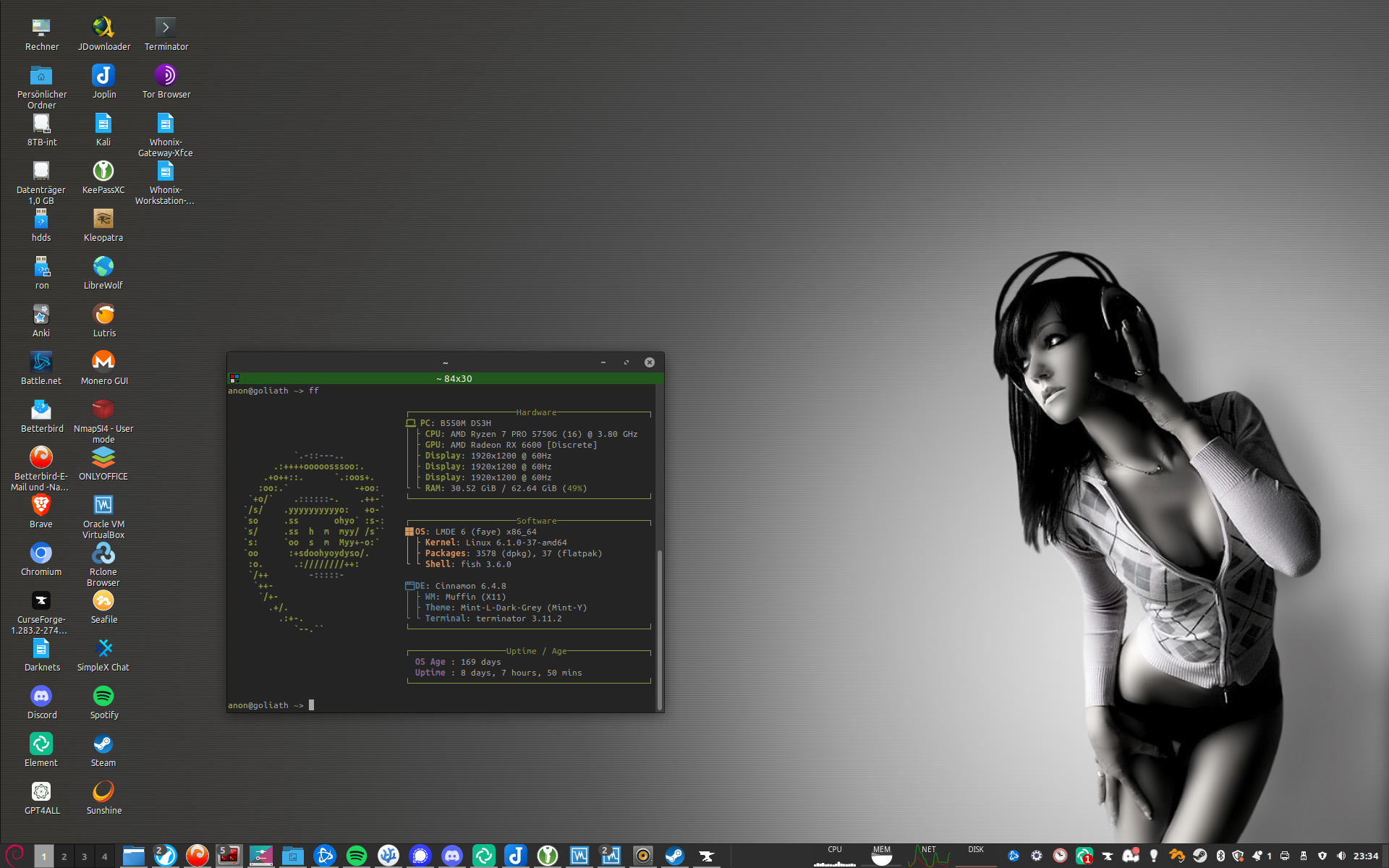Screen dimensions: 1389x868
Task: Open the sound volume tray applet
Action: pos(1341,856)
